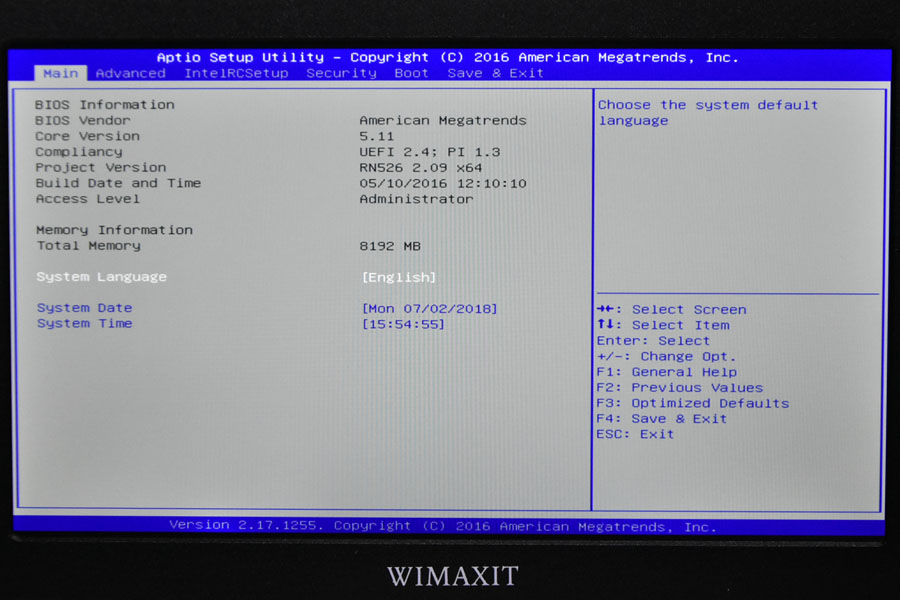The image size is (900, 600).
Task: Click the UEFI 2.4; PI 1.3 value
Action: point(429,152)
